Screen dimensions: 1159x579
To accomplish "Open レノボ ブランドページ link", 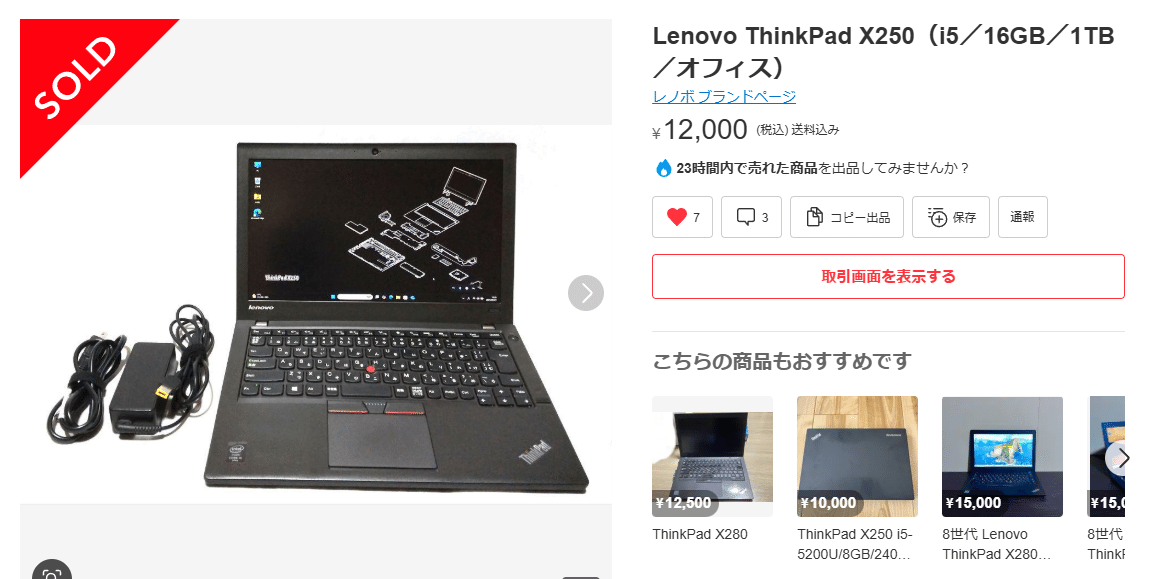I will [x=724, y=97].
